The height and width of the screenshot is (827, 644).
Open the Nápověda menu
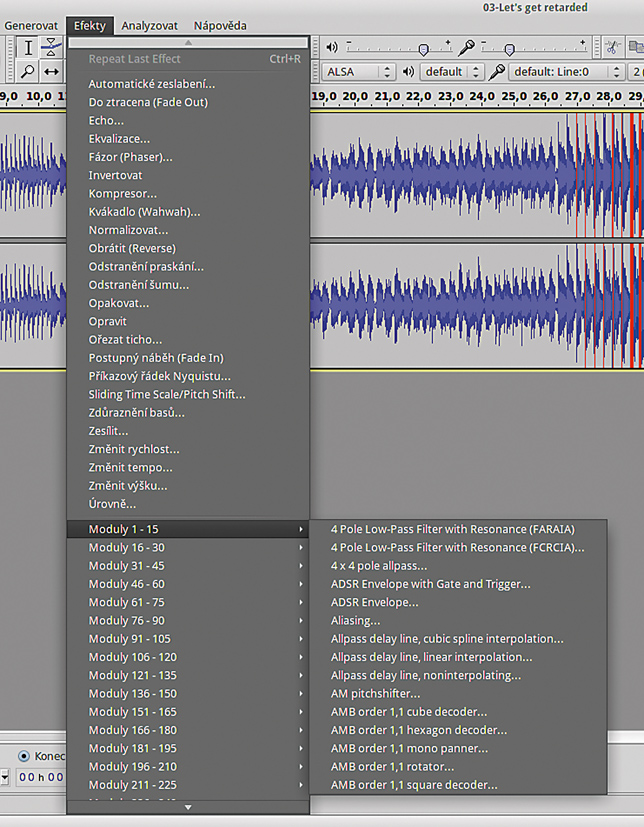pos(220,25)
